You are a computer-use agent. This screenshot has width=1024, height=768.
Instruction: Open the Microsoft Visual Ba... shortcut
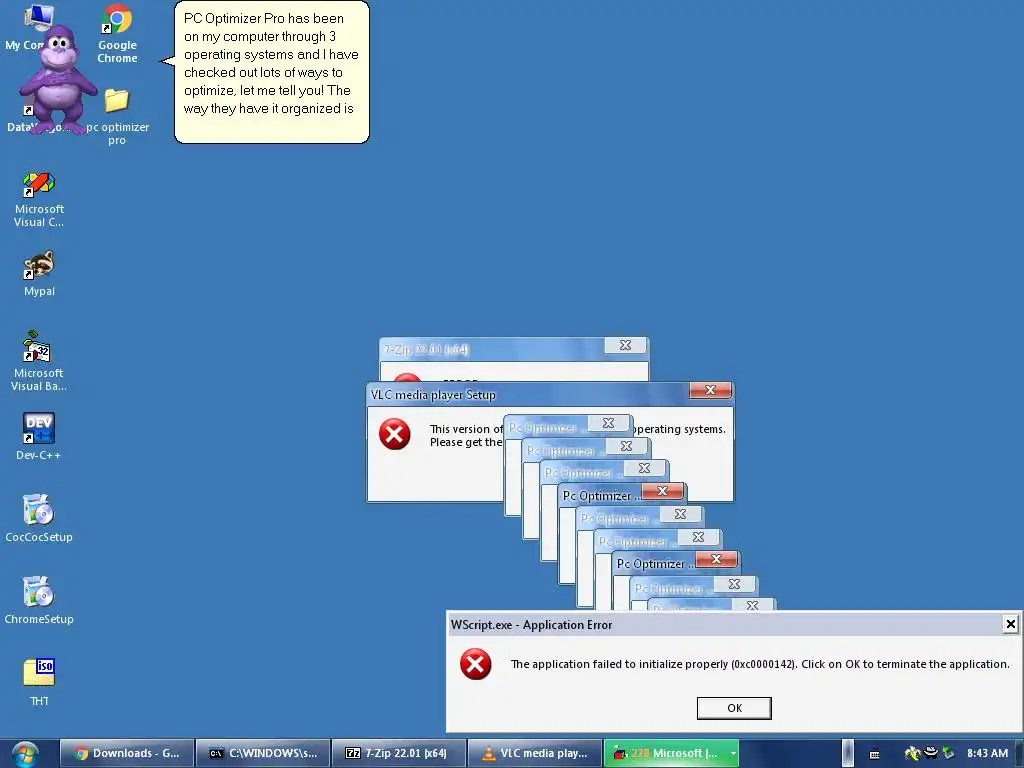point(39,361)
